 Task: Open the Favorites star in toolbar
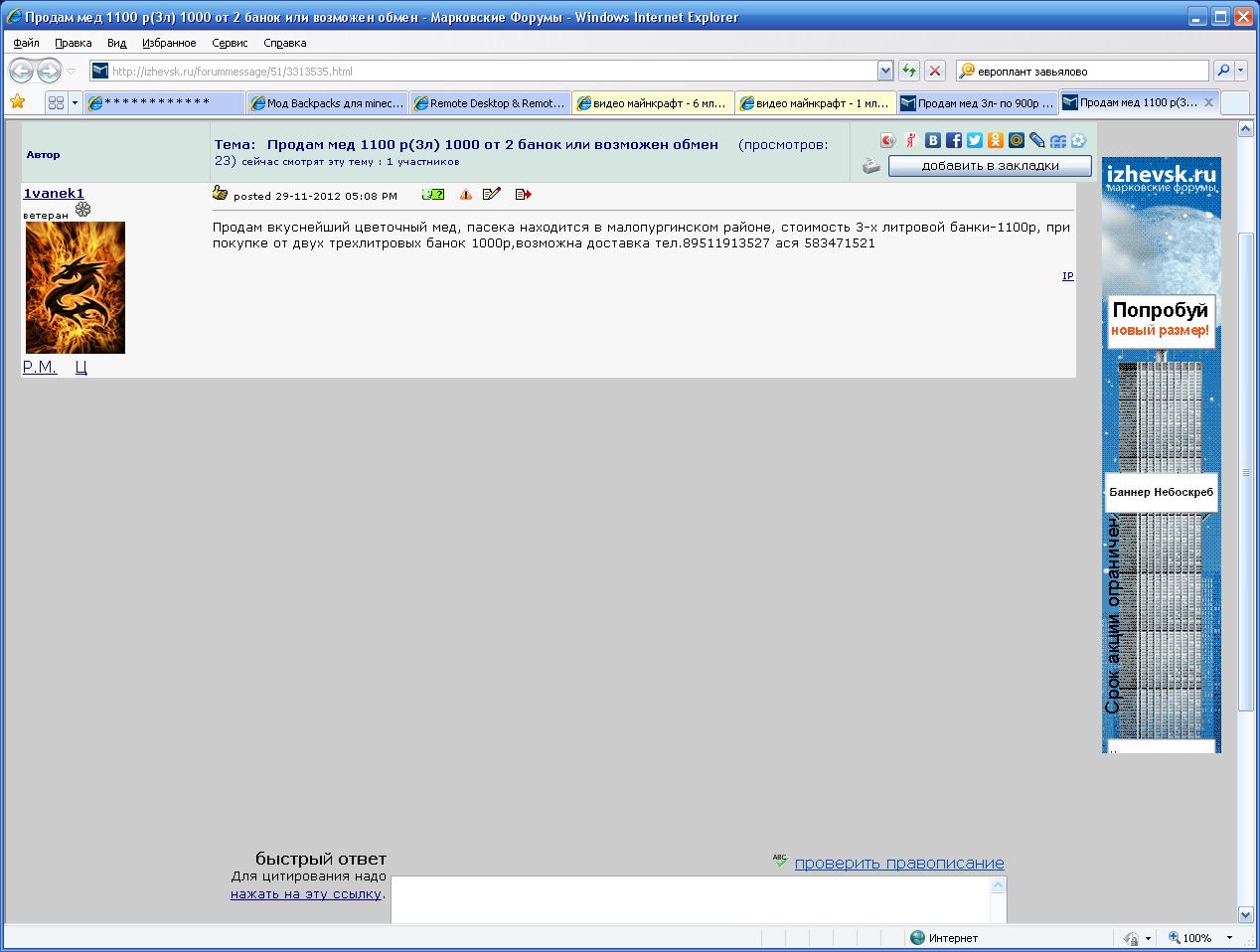coord(18,102)
